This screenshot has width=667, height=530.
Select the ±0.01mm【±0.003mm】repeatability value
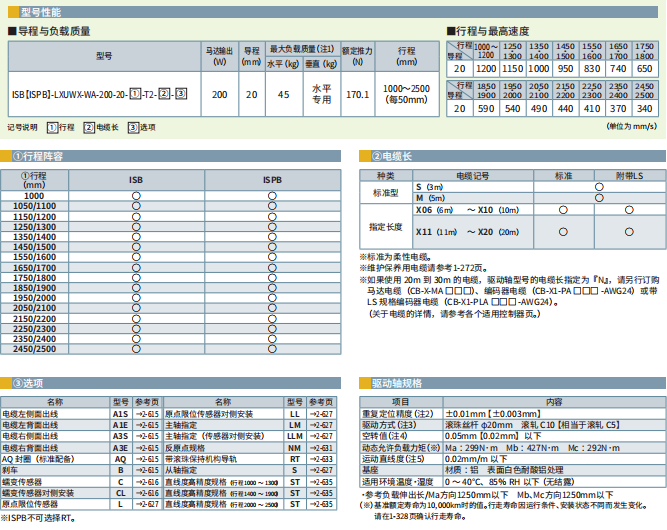click(493, 414)
